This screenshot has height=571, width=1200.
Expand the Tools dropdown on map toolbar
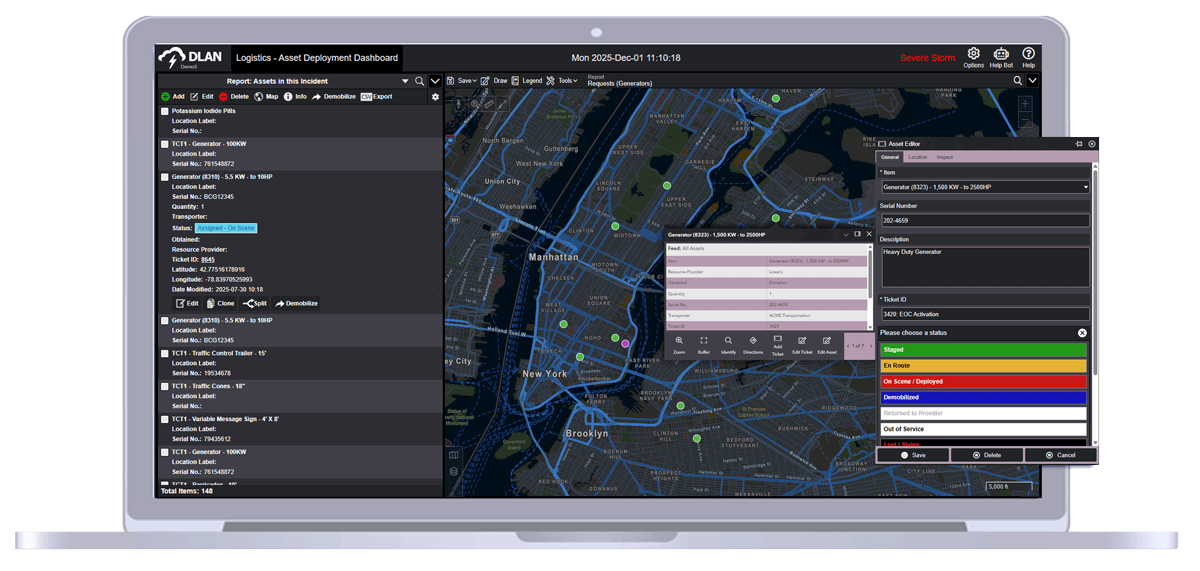point(566,81)
